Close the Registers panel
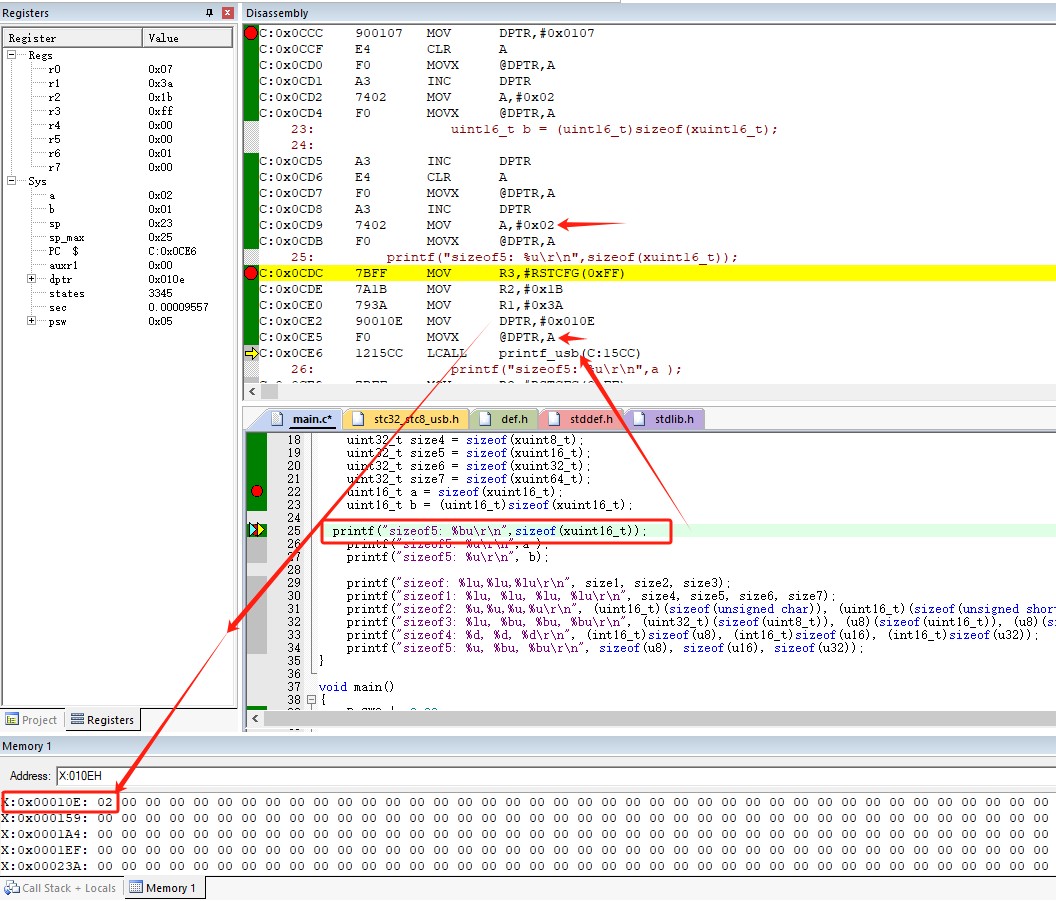Viewport: 1056px width, 901px height. point(227,13)
